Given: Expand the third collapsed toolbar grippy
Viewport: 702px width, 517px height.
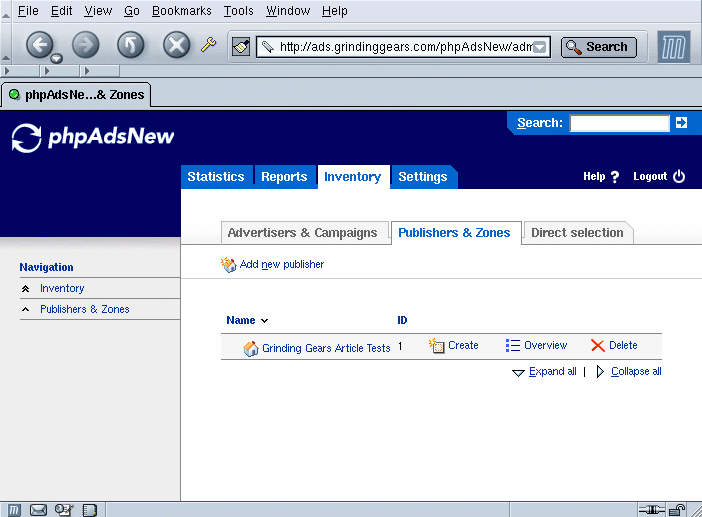Looking at the screenshot, I should 100,71.
